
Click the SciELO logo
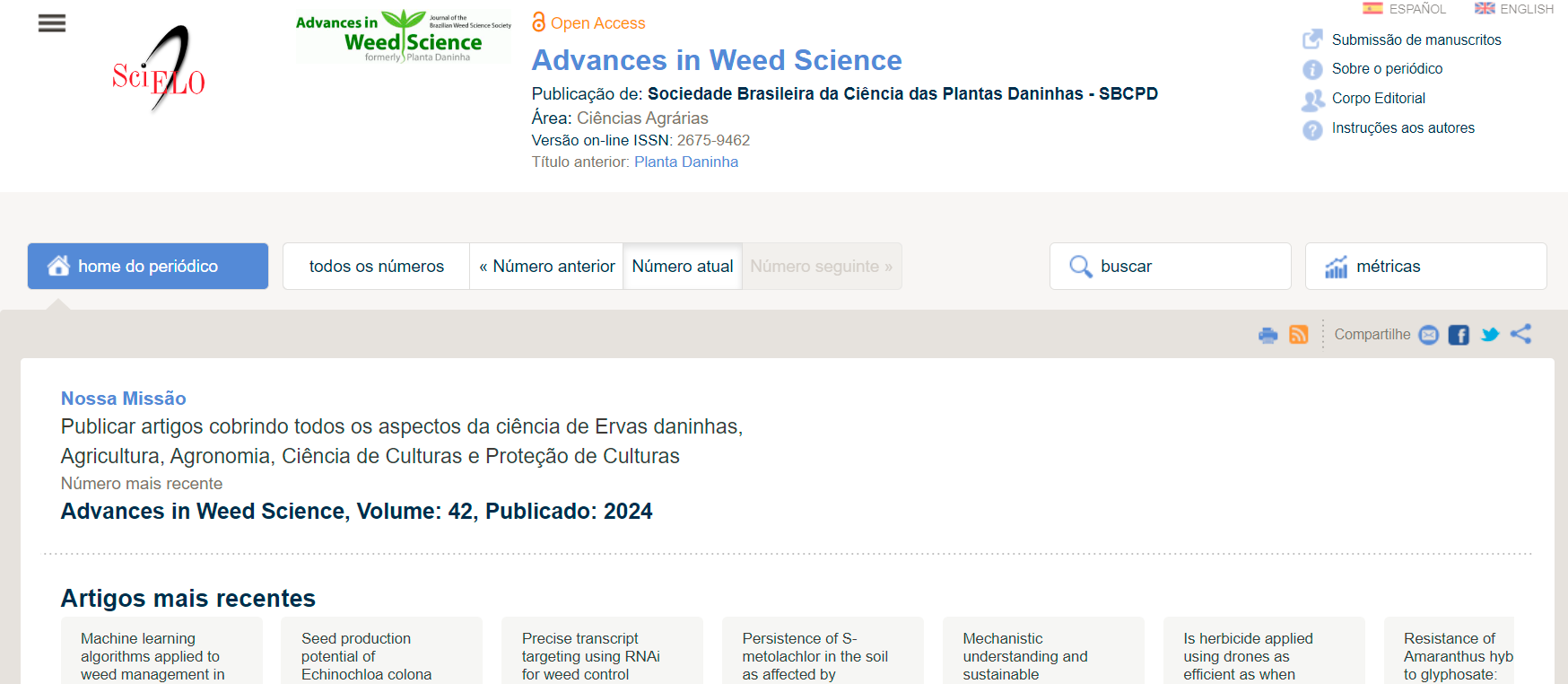point(159,69)
